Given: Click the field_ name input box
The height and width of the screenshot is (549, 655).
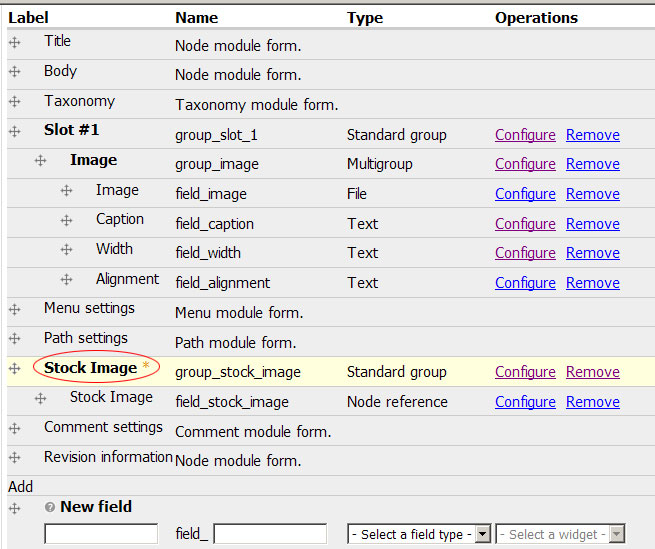Looking at the screenshot, I should click(270, 535).
